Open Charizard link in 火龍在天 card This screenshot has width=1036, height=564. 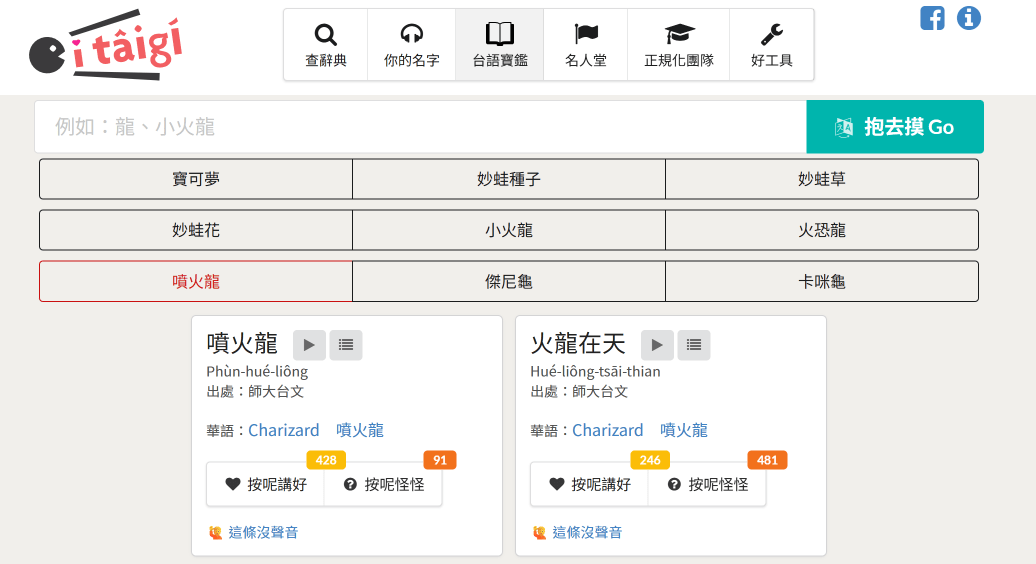point(607,431)
